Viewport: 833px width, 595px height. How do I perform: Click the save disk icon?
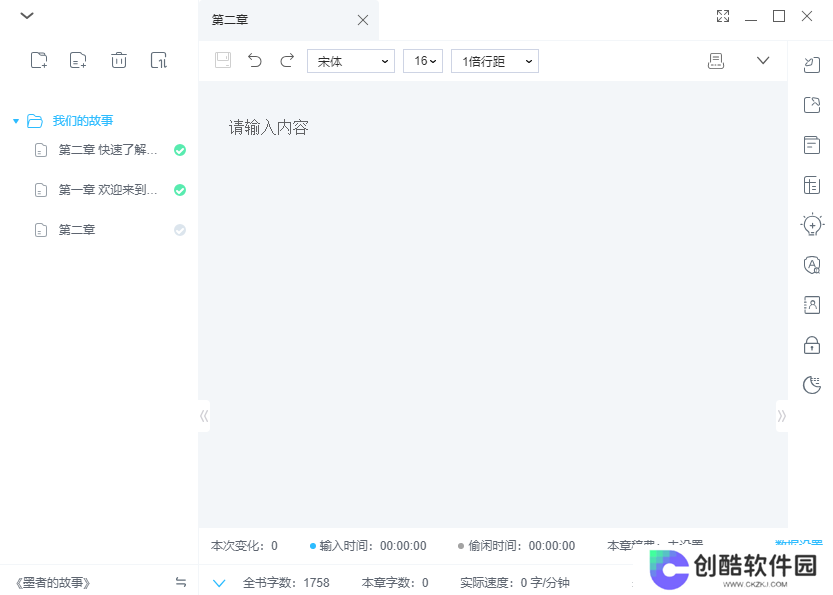pyautogui.click(x=223, y=60)
